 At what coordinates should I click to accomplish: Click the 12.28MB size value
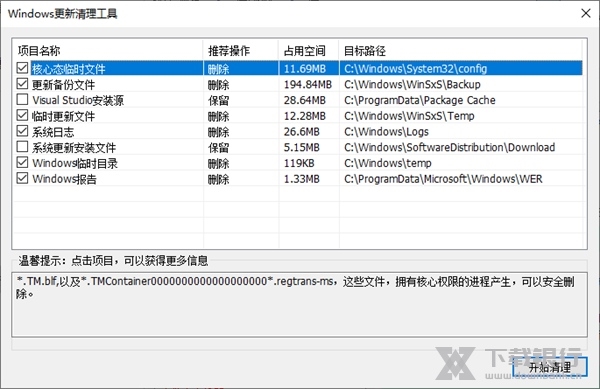(305, 116)
